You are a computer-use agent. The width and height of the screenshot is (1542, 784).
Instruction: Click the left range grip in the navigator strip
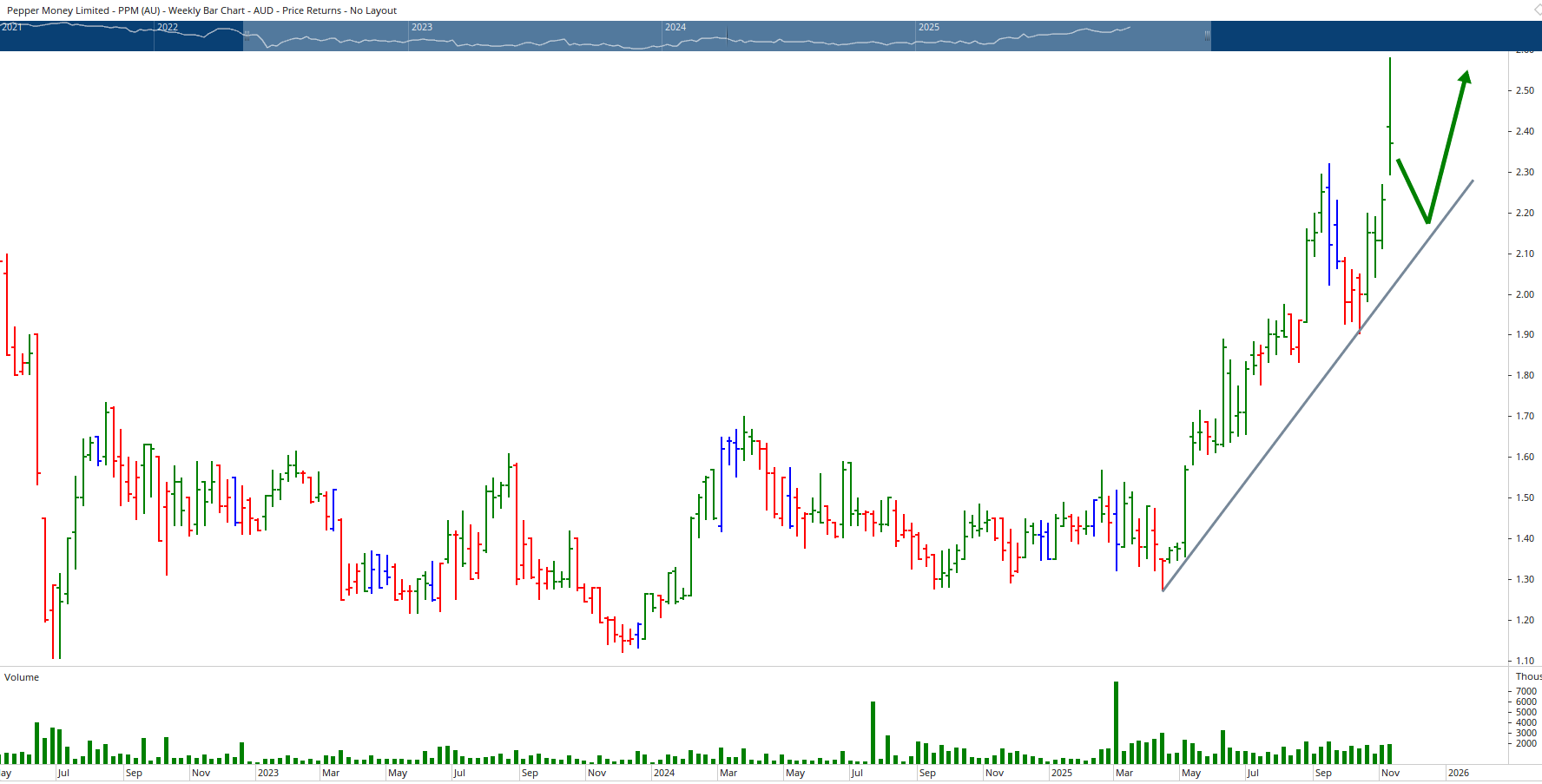pyautogui.click(x=246, y=36)
